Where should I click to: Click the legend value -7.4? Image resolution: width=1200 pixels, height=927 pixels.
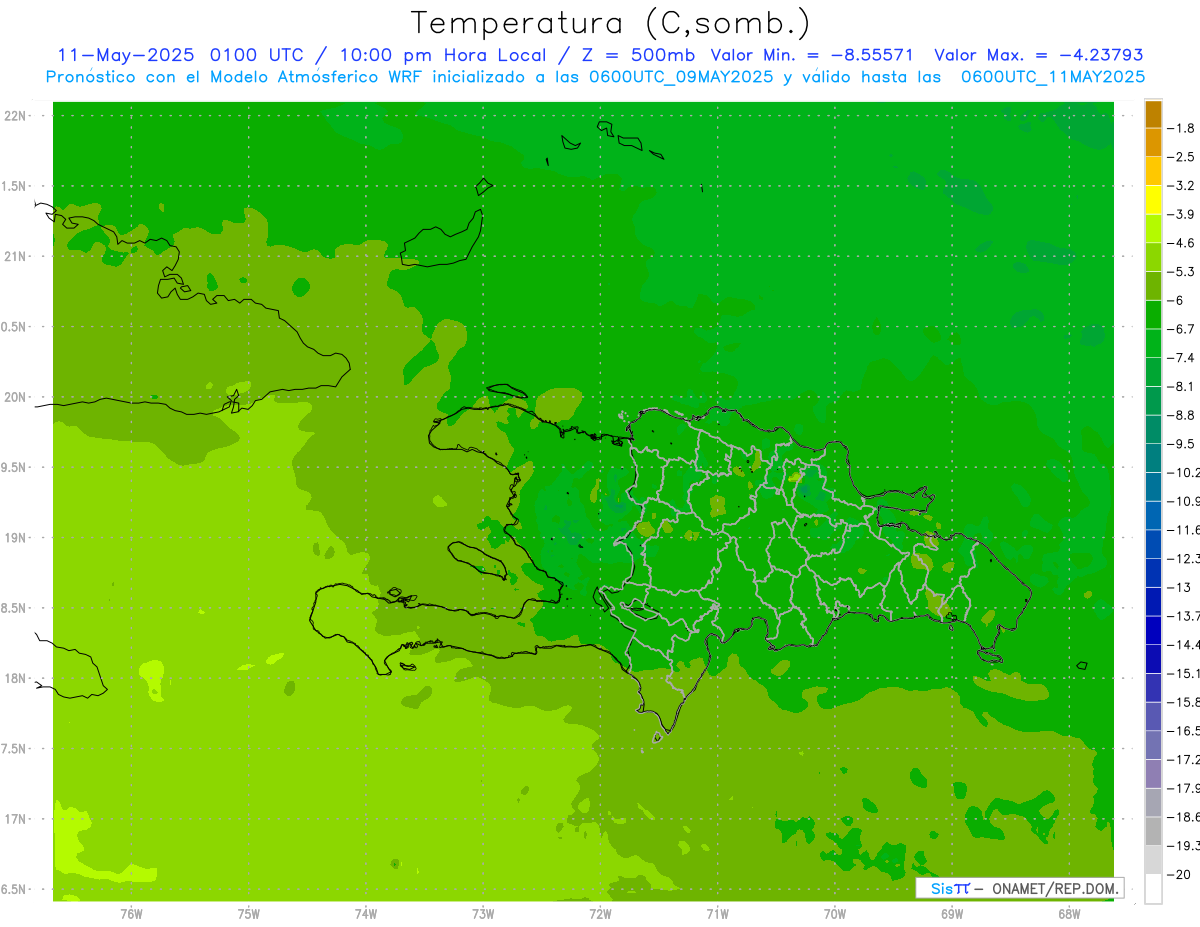[x=1182, y=358]
